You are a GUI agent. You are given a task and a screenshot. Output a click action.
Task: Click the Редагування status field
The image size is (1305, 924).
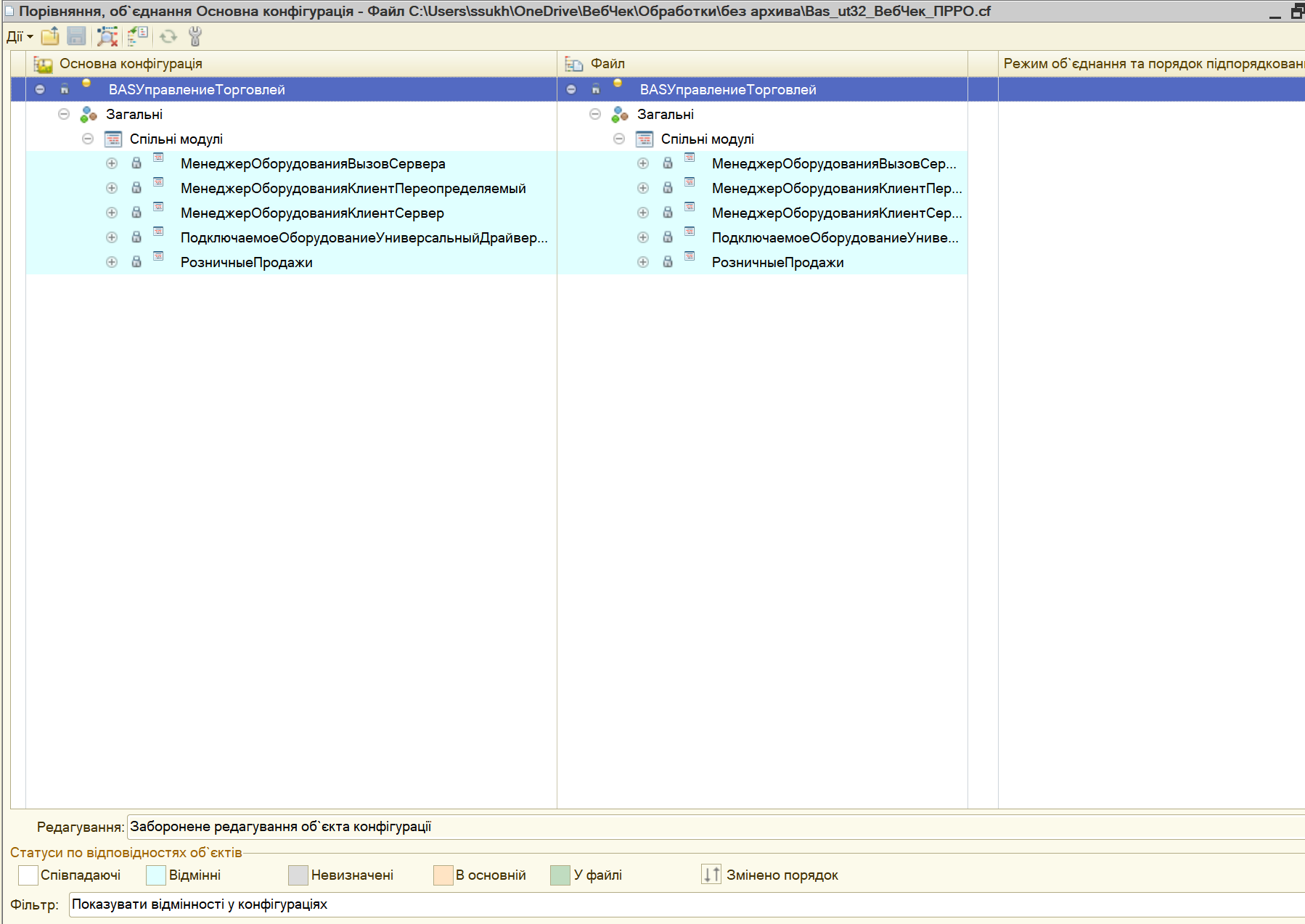click(716, 827)
